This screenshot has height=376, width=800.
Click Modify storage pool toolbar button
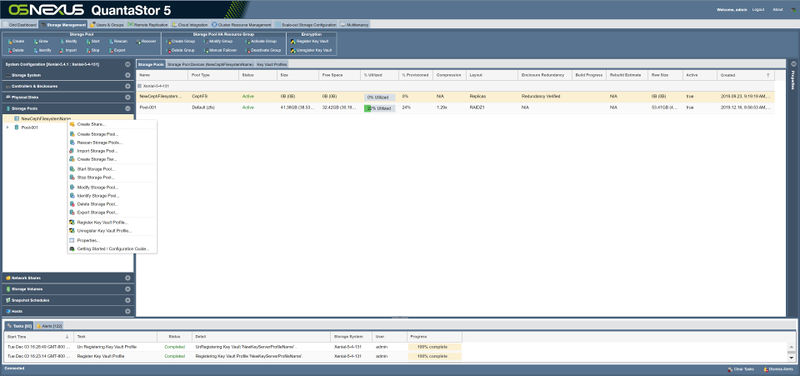(x=69, y=41)
